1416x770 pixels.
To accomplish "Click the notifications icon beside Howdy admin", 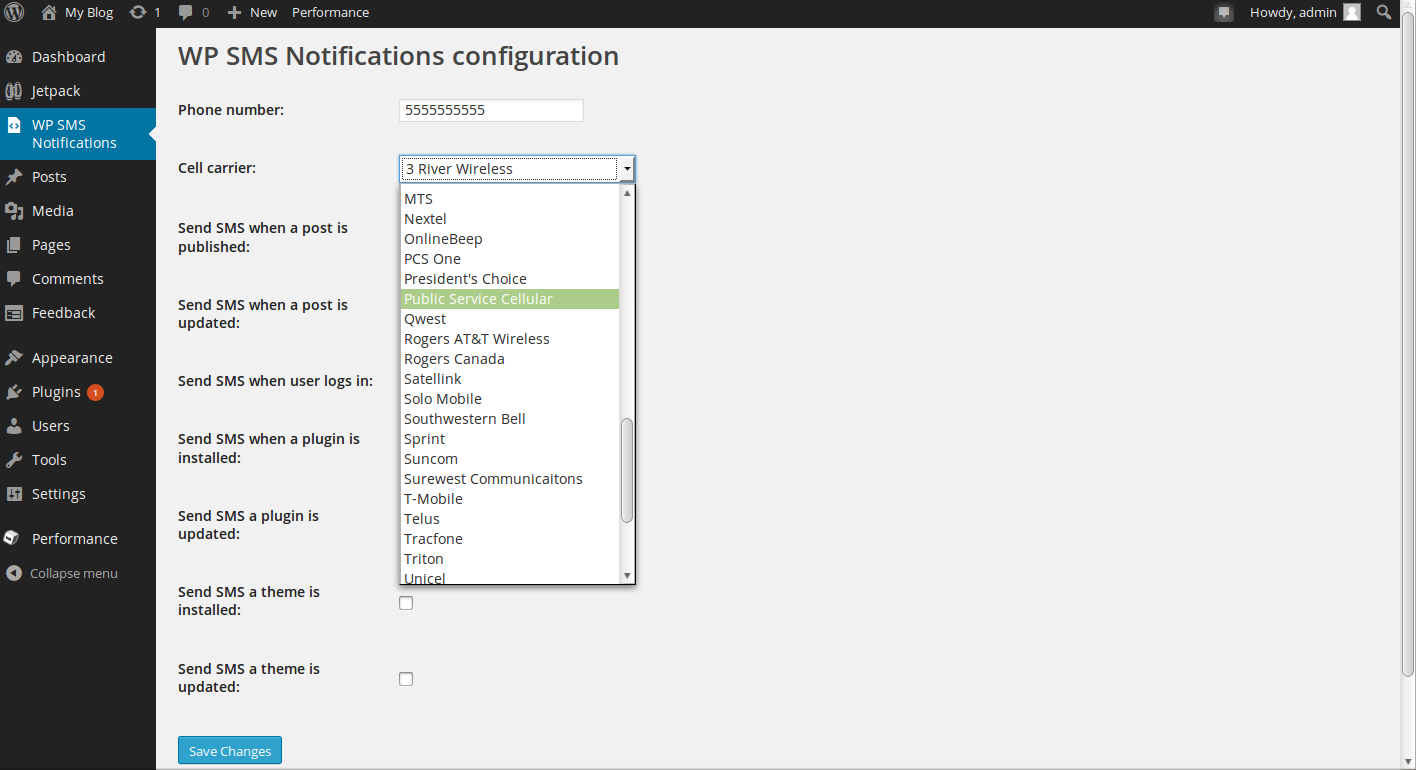I will 1224,13.
